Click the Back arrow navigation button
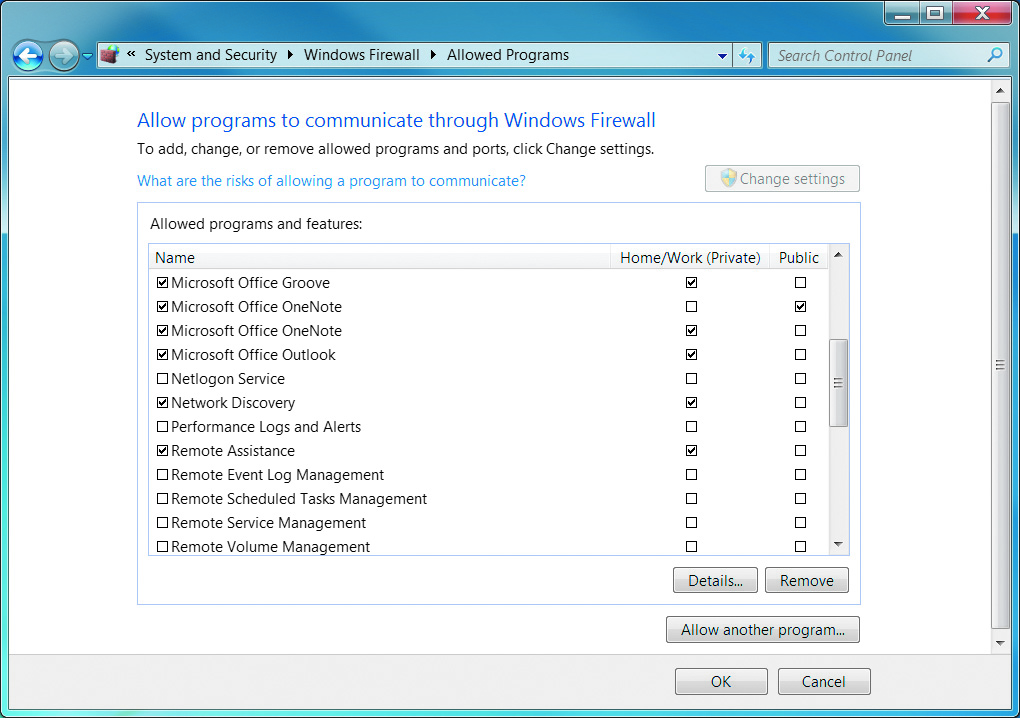The image size is (1020, 718). (28, 56)
